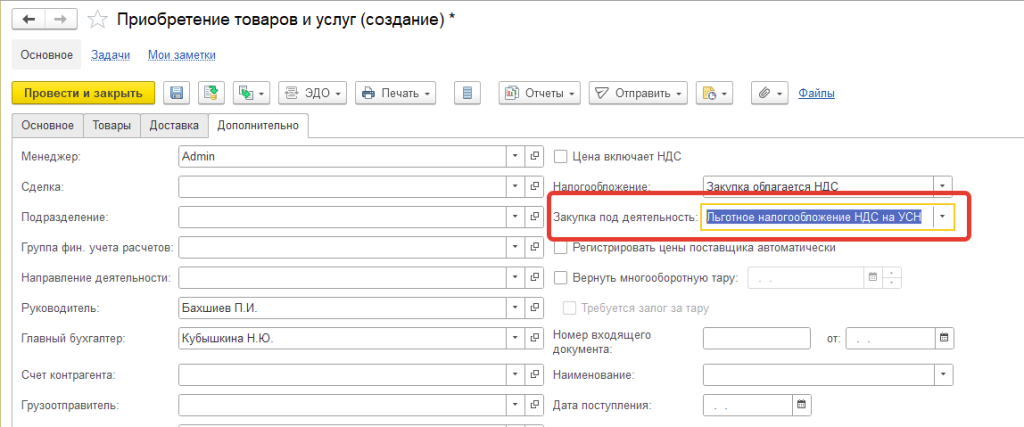Click the Менеджер field containing Admin
Screen dimensions: 1024x427
[x=342, y=156]
